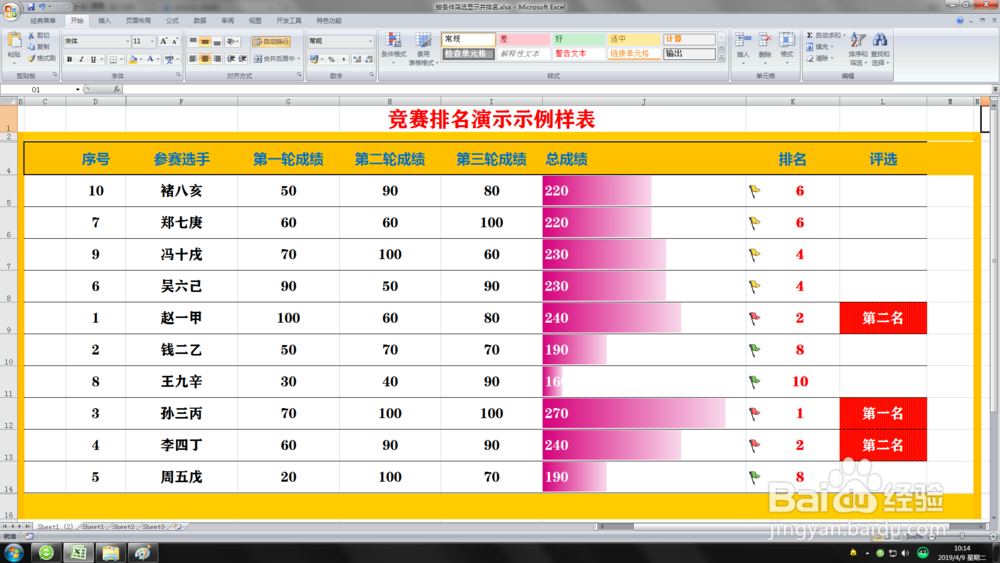The width and height of the screenshot is (1000, 563).
Task: Apply the 'Check Cell' (检查单元格) style
Action: tap(467, 54)
